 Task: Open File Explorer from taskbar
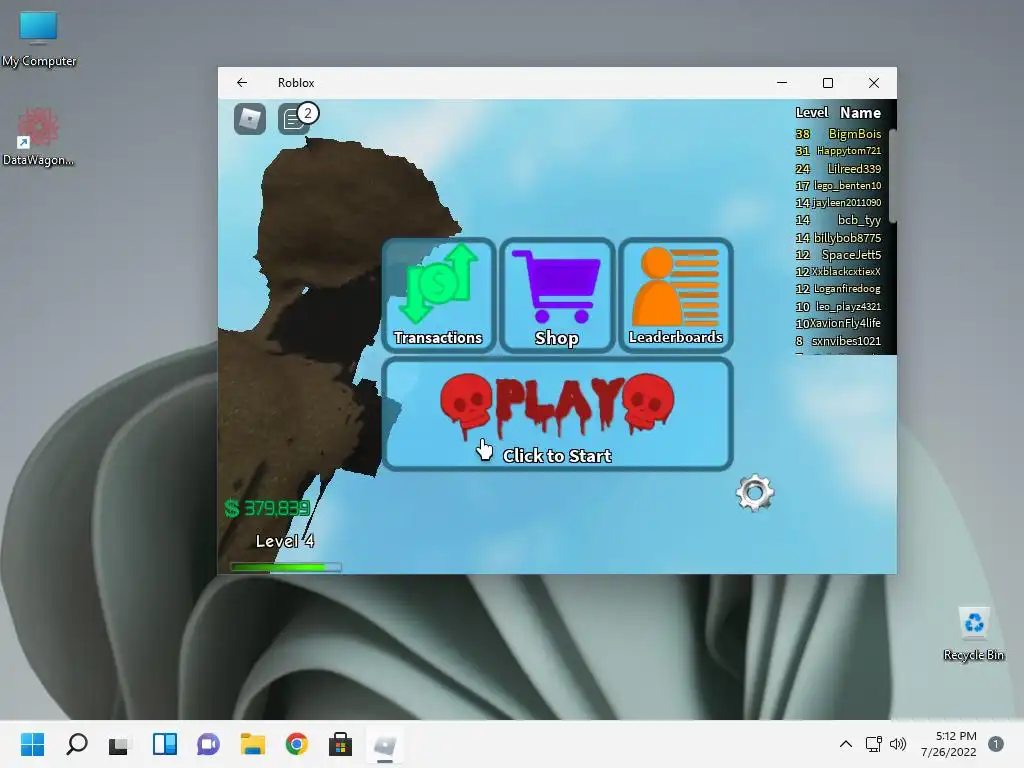pyautogui.click(x=253, y=744)
